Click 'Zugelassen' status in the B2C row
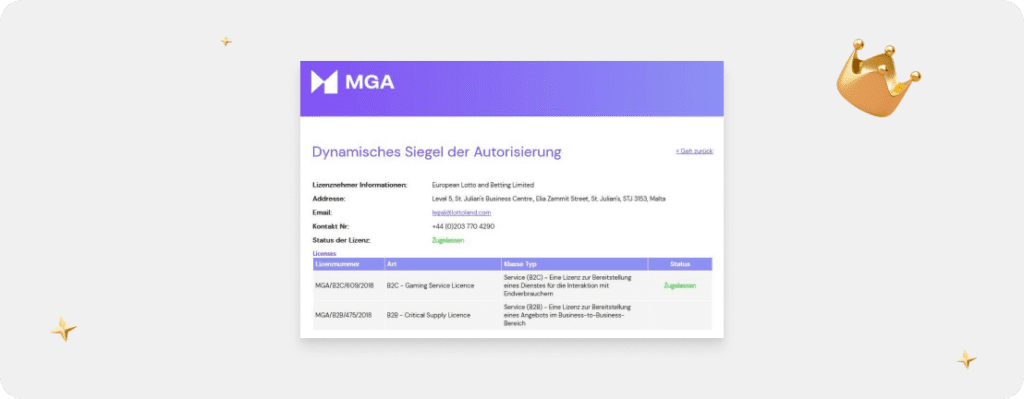 680,285
